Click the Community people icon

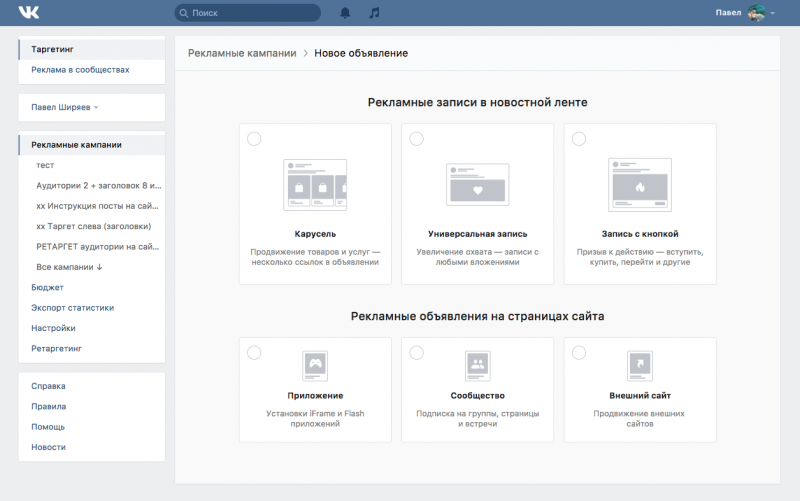click(x=478, y=366)
